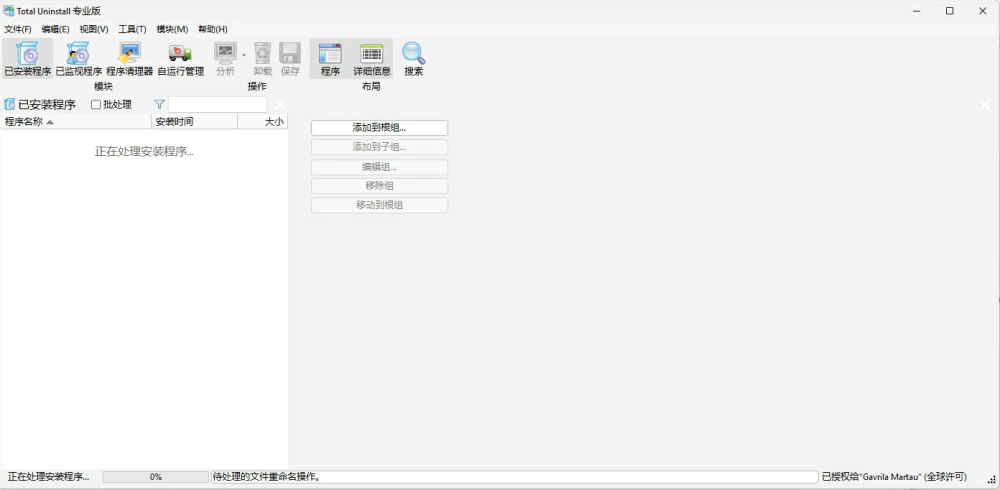Open the 视图(V) menu
1000x490 pixels.
[94, 29]
